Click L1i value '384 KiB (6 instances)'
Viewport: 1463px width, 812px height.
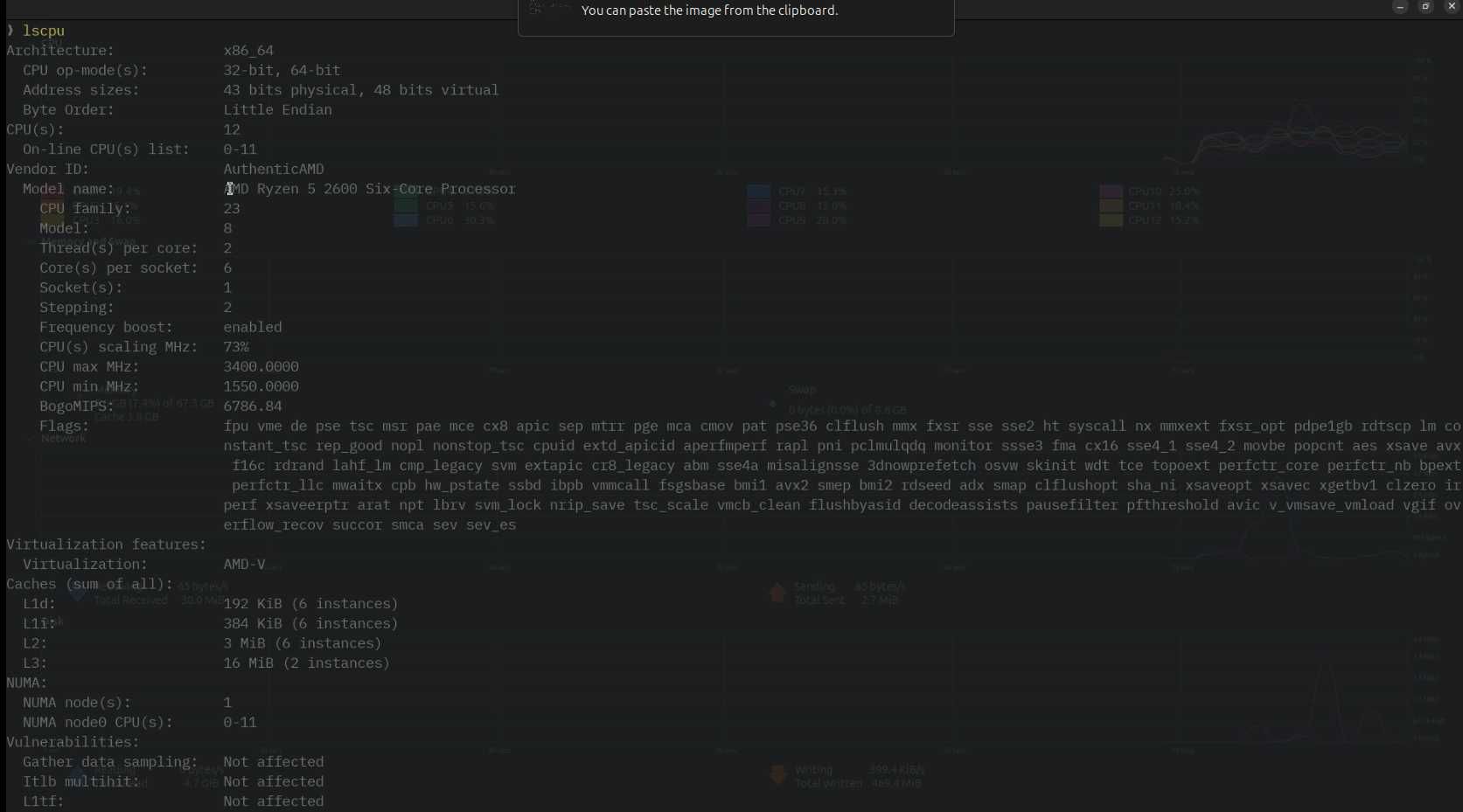click(310, 624)
